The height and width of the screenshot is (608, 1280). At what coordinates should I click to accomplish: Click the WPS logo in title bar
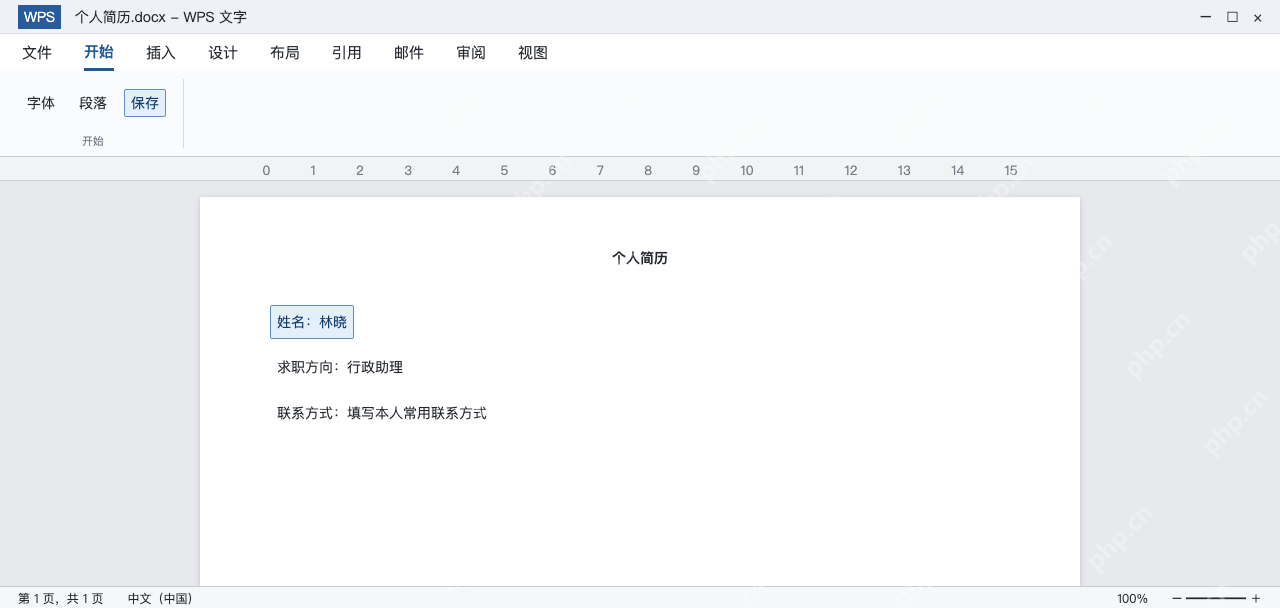(39, 17)
